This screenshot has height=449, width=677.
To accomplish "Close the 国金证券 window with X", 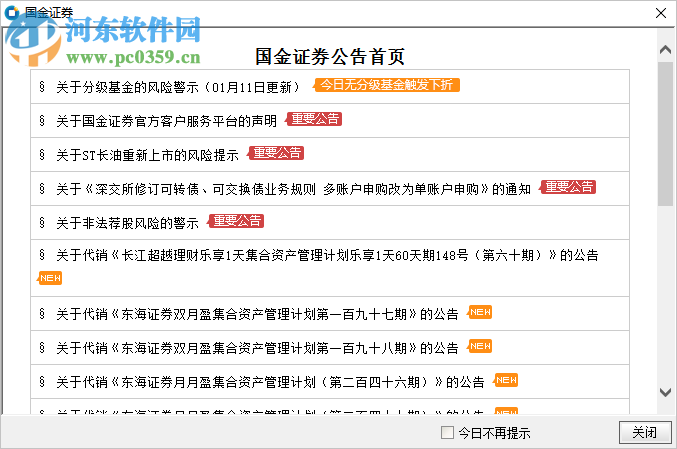I will pyautogui.click(x=661, y=13).
